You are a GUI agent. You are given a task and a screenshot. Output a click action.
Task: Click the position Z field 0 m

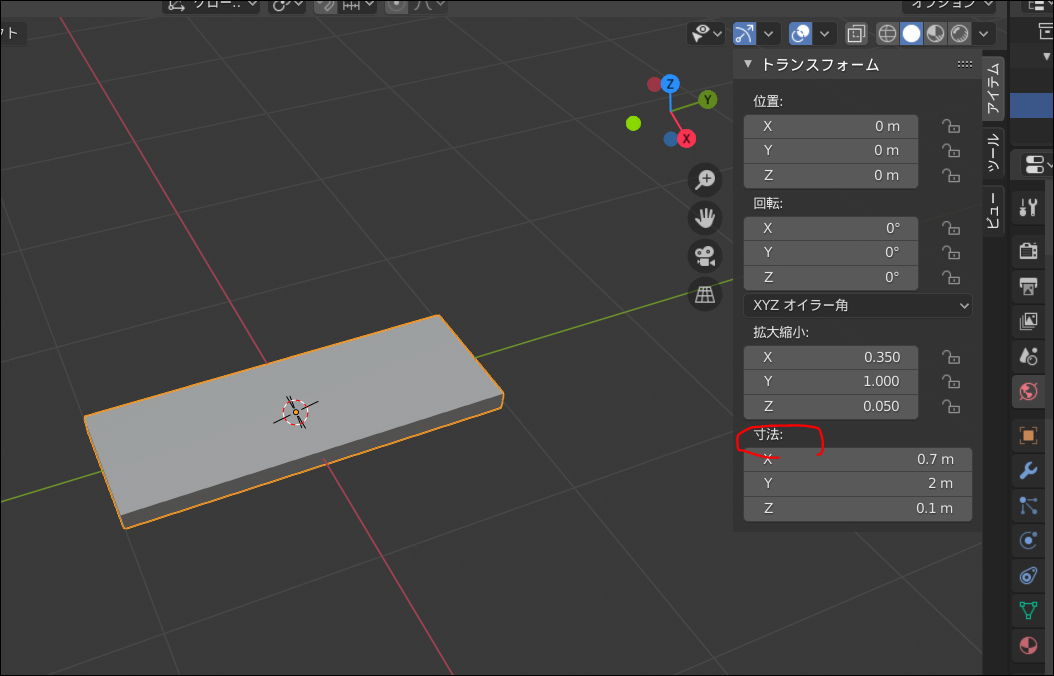[831, 175]
